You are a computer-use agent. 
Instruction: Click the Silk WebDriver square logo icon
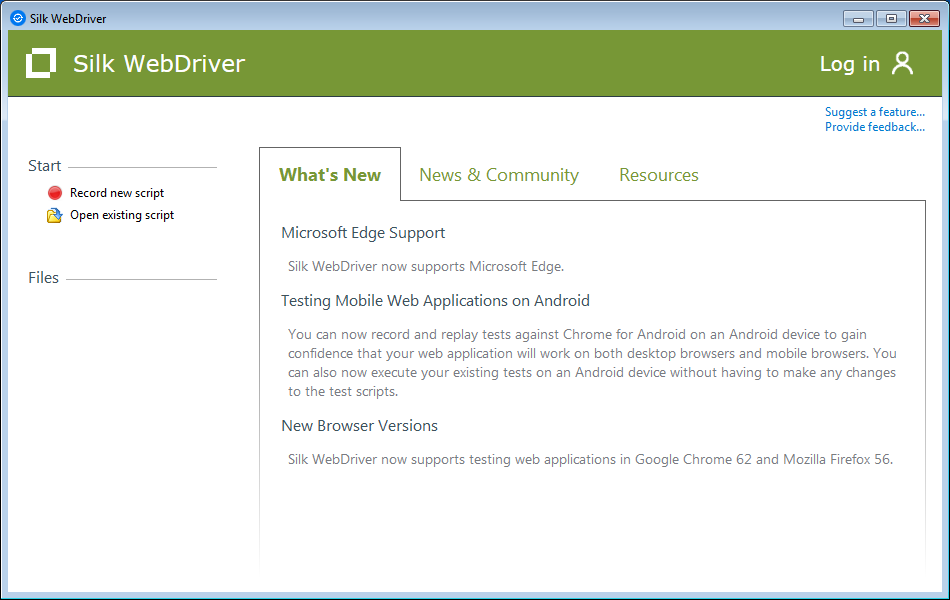tap(41, 63)
